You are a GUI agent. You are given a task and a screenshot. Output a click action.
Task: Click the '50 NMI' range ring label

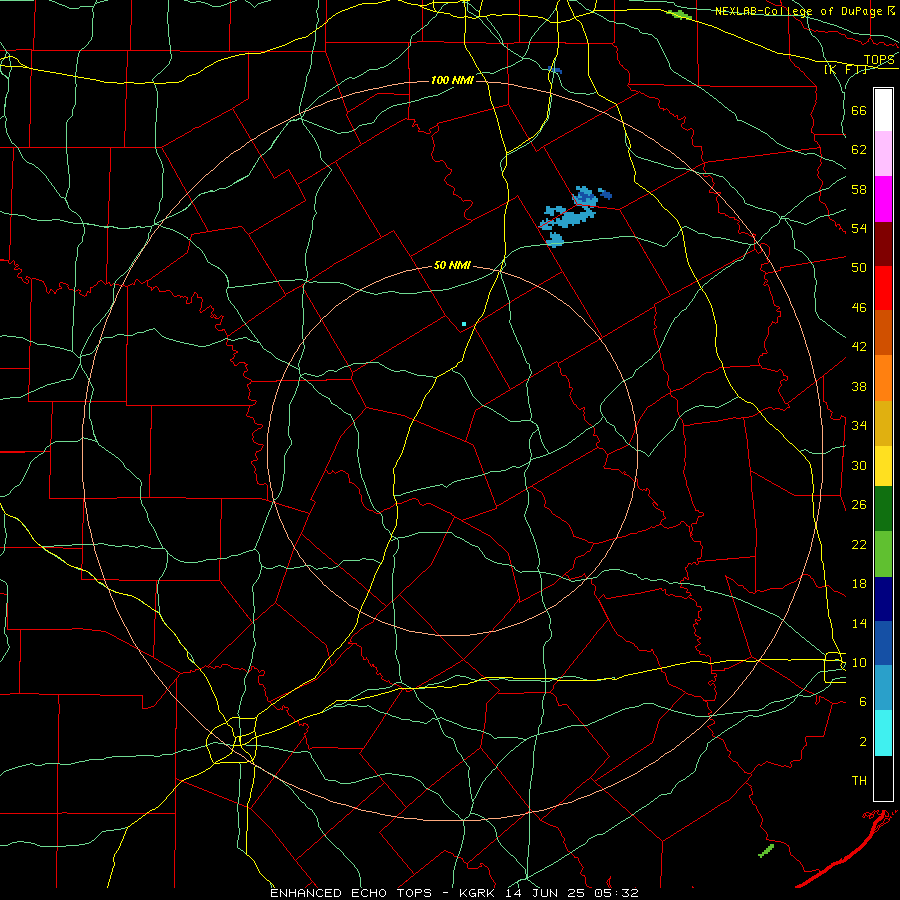click(x=452, y=265)
